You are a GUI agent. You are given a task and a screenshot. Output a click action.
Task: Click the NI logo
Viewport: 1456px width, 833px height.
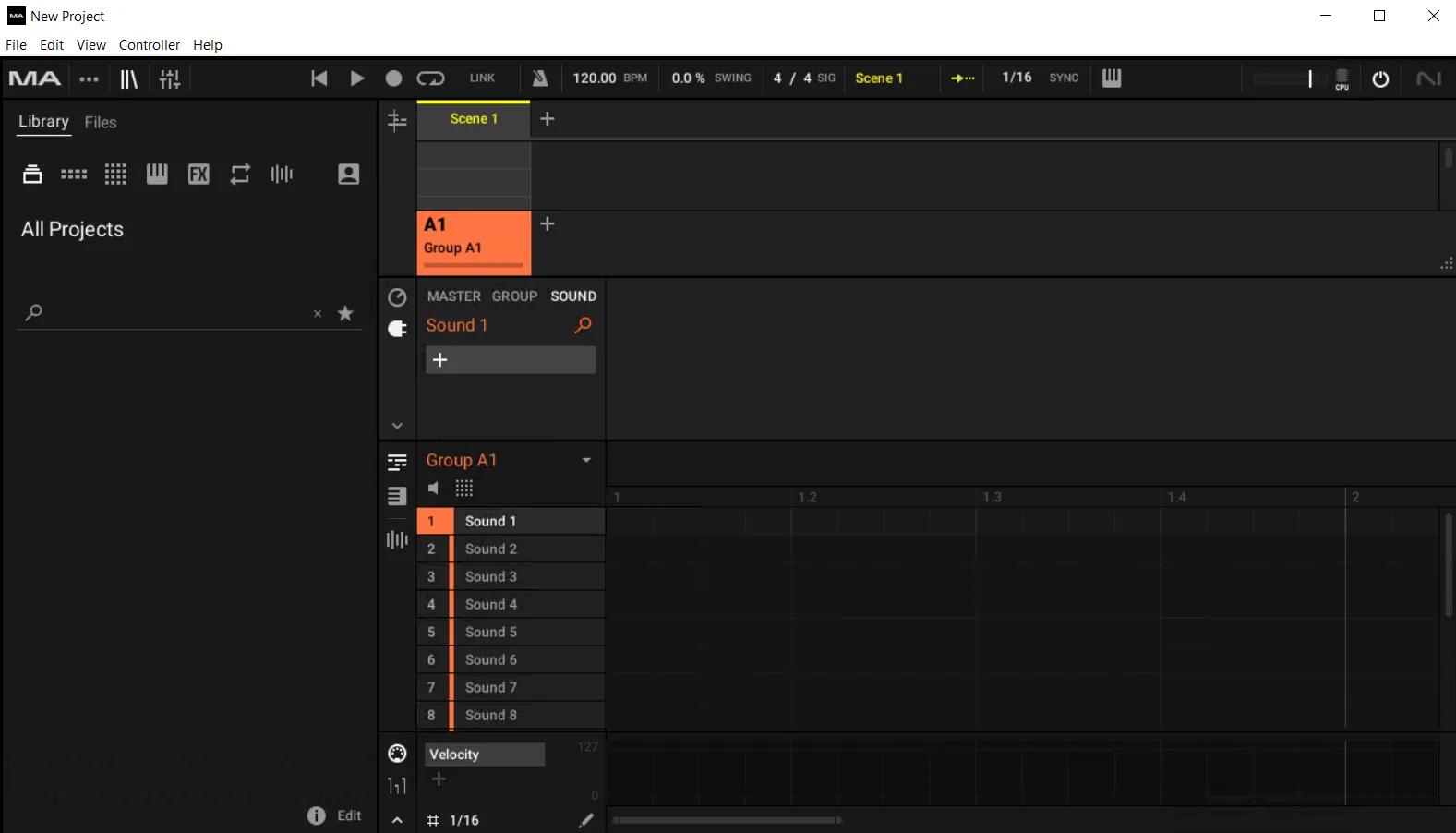[1428, 78]
